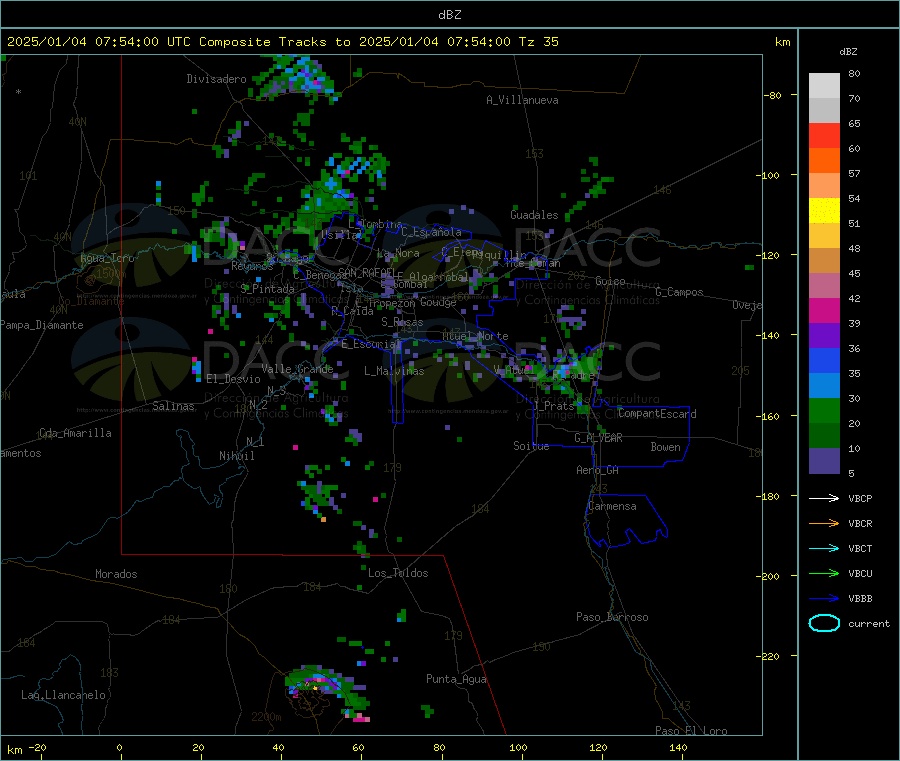Click the 'Aero_GA' place label
The image size is (900, 761).
[597, 470]
